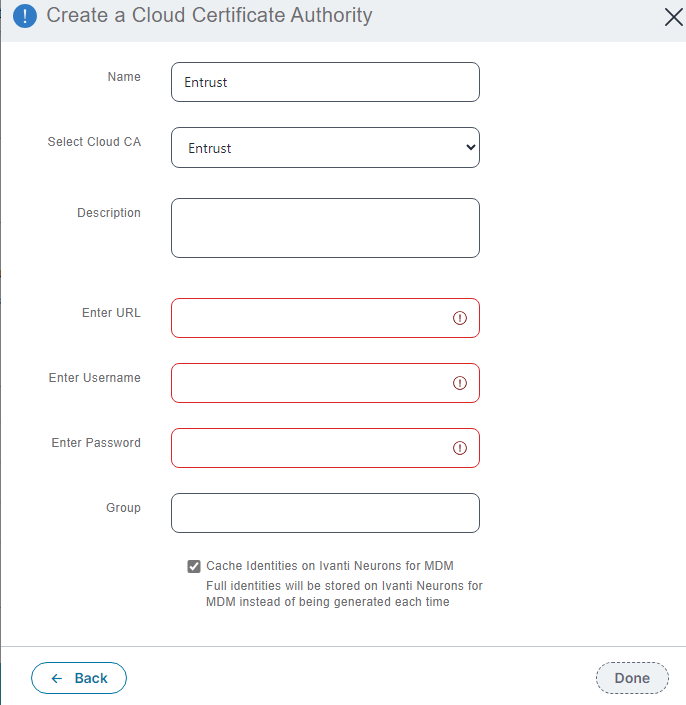Click the Description text area

tap(325, 228)
